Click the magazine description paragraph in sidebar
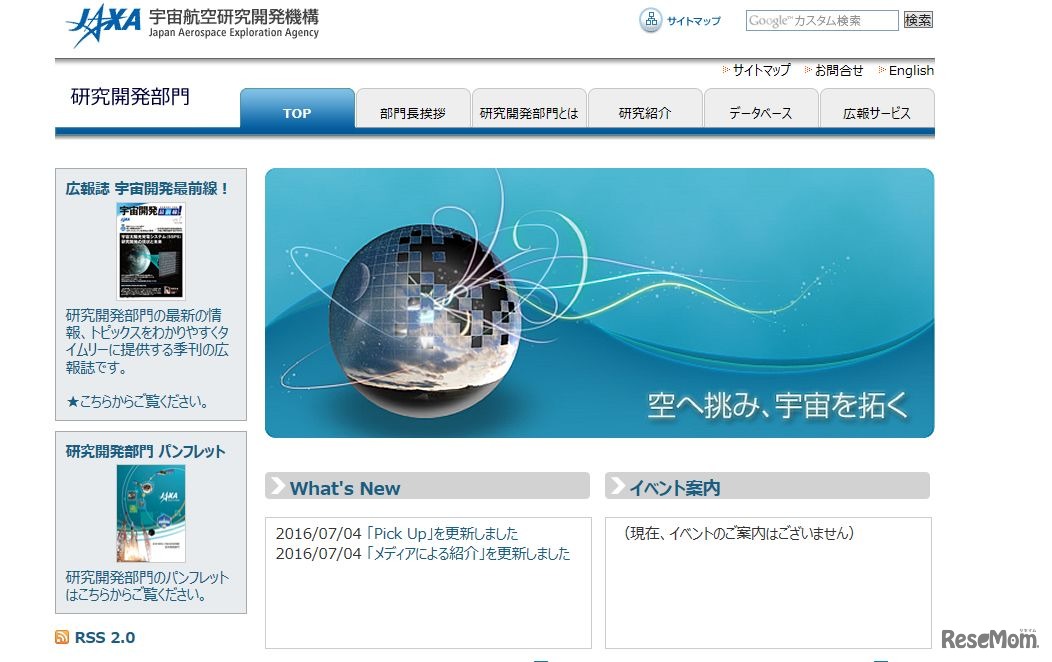This screenshot has width=1052, height=662. (x=147, y=341)
